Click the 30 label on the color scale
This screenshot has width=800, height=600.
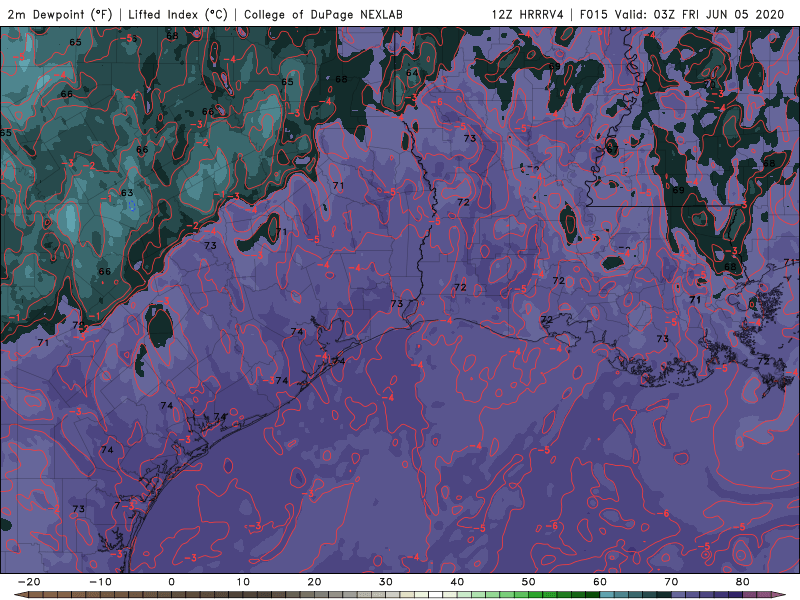pyautogui.click(x=386, y=582)
